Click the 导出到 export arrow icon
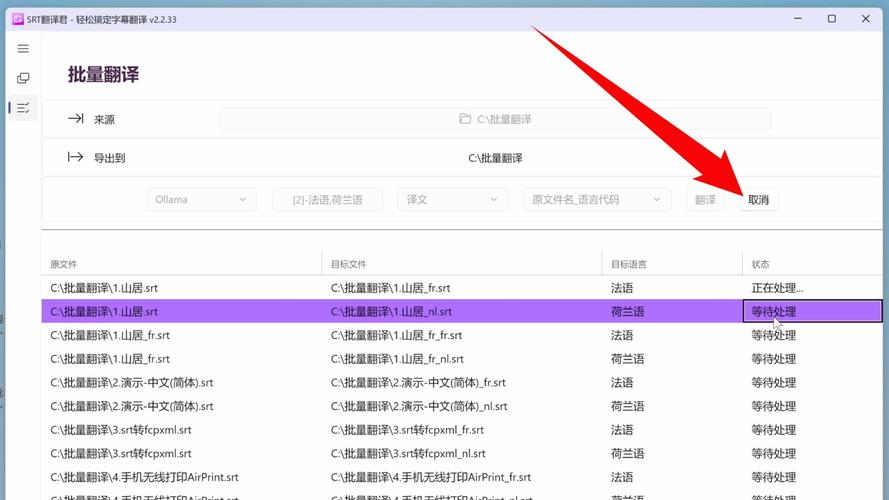This screenshot has height=500, width=889. click(x=75, y=157)
